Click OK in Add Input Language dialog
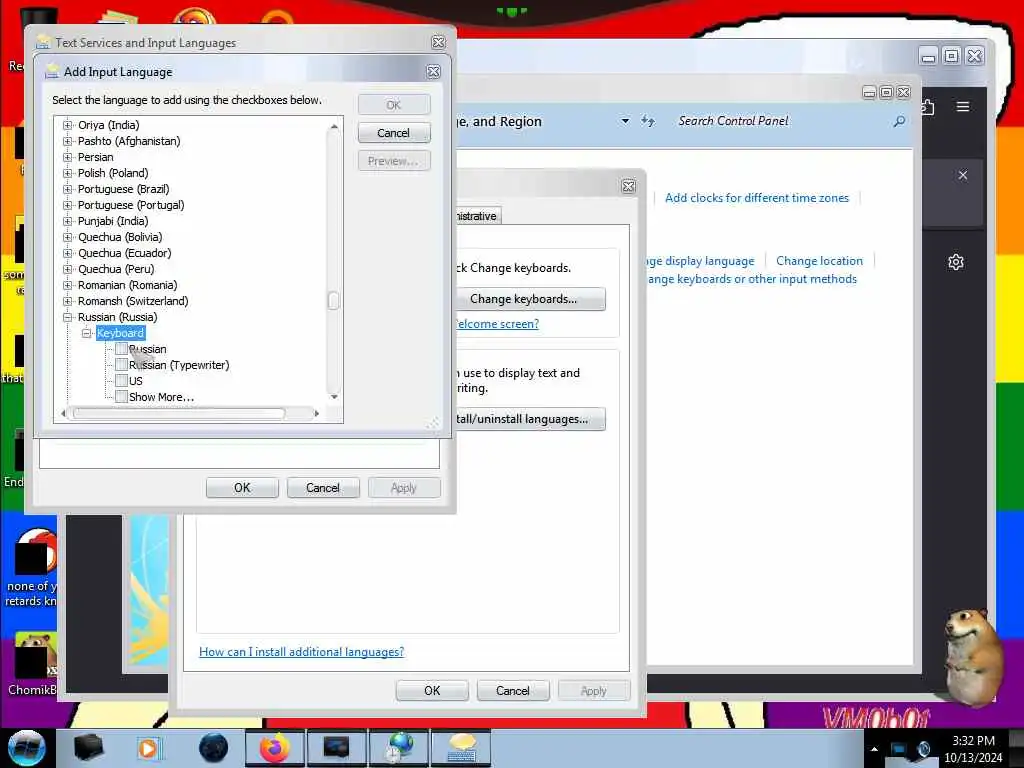Viewport: 1024px width, 768px height. click(x=394, y=105)
